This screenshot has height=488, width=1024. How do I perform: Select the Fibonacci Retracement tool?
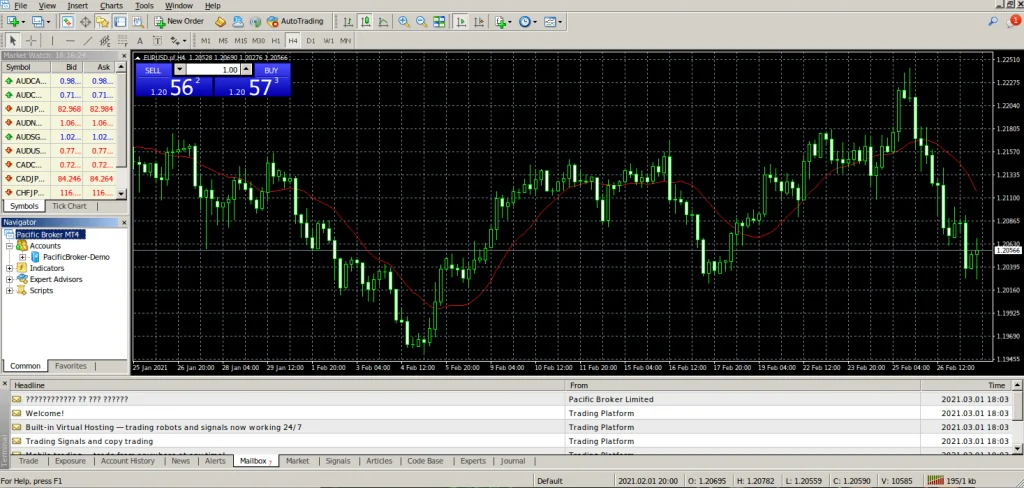[123, 41]
